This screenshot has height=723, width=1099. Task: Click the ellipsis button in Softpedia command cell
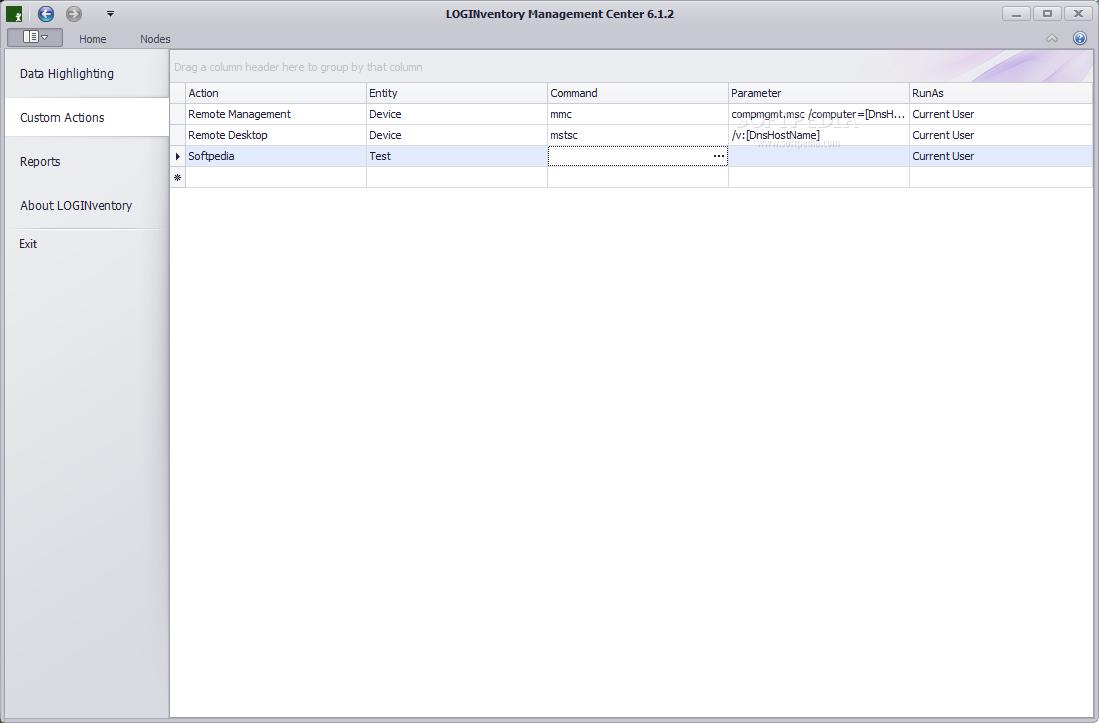[718, 156]
